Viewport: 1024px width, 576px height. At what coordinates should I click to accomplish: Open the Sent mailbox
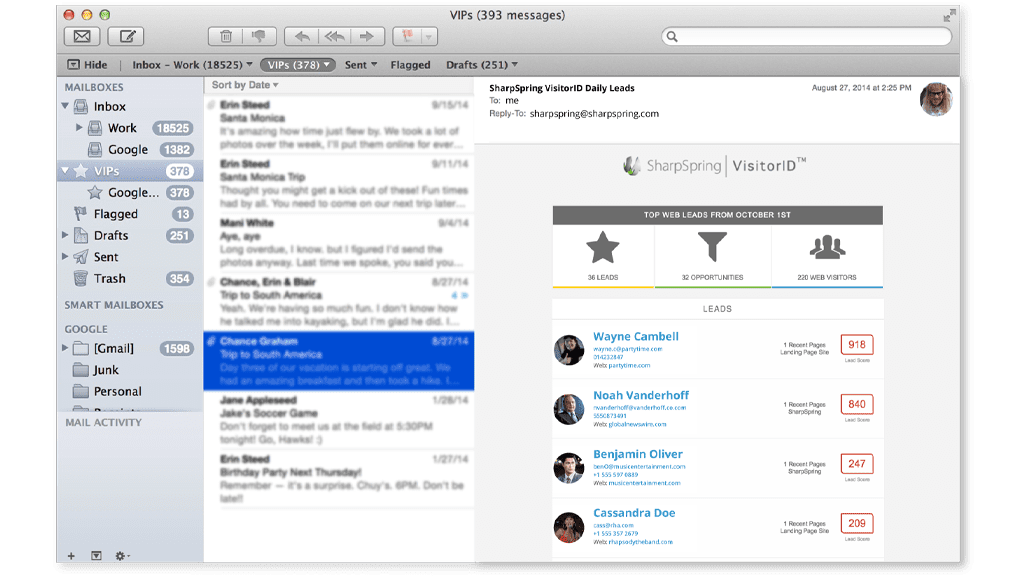(106, 257)
